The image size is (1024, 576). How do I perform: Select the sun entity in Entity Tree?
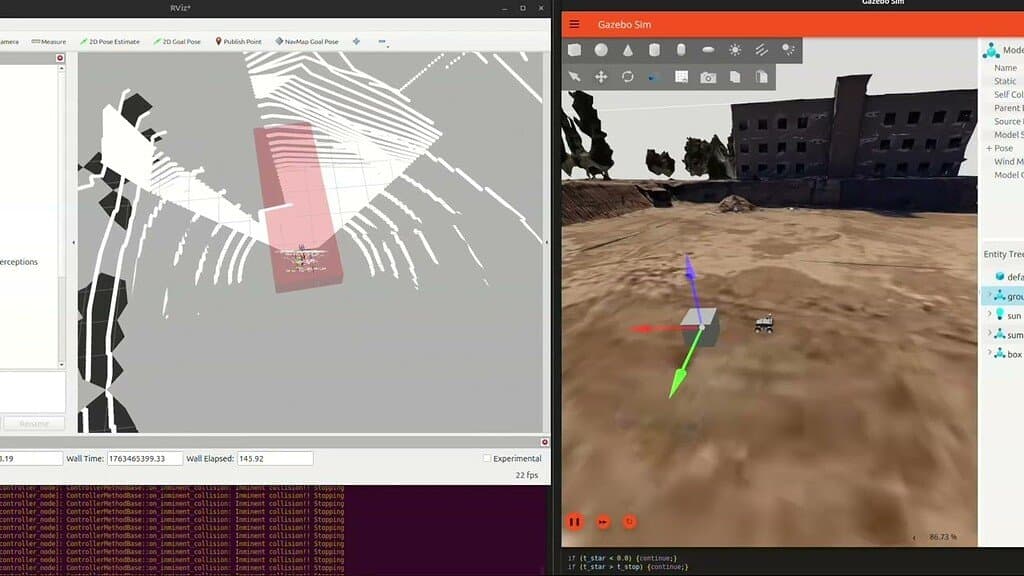click(x=1008, y=315)
